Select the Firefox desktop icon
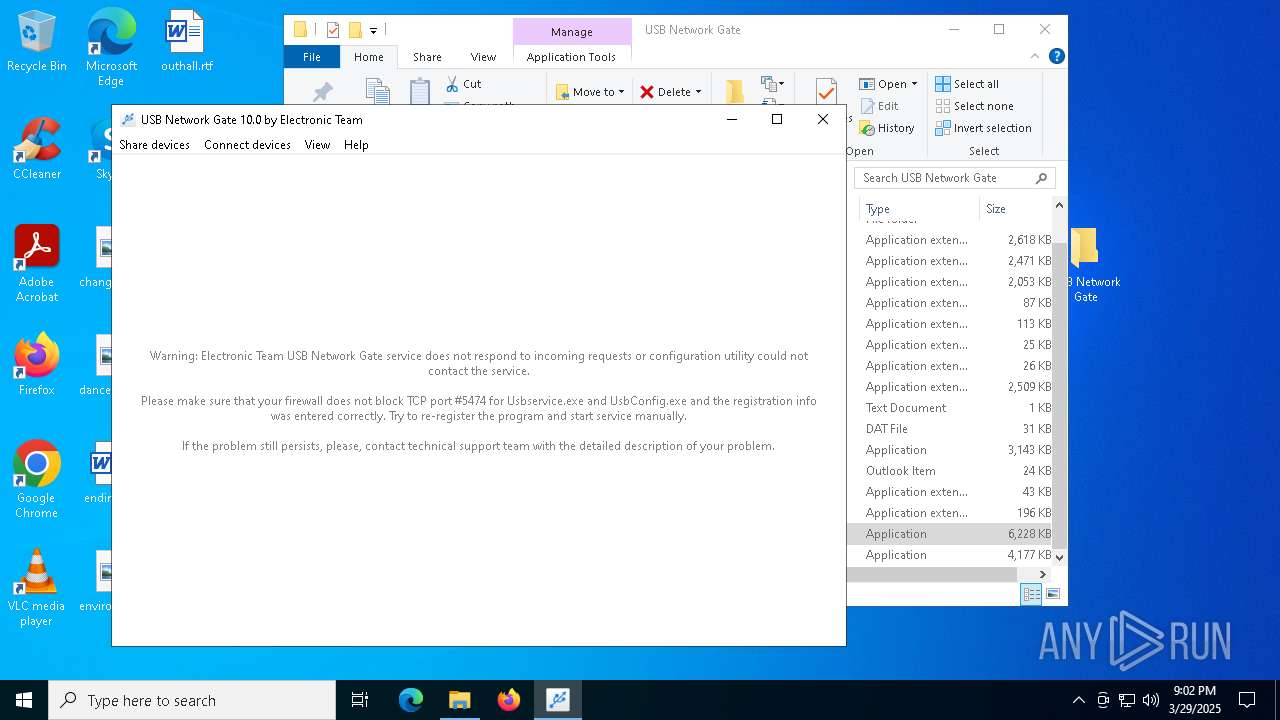The height and width of the screenshot is (720, 1280). 37,365
